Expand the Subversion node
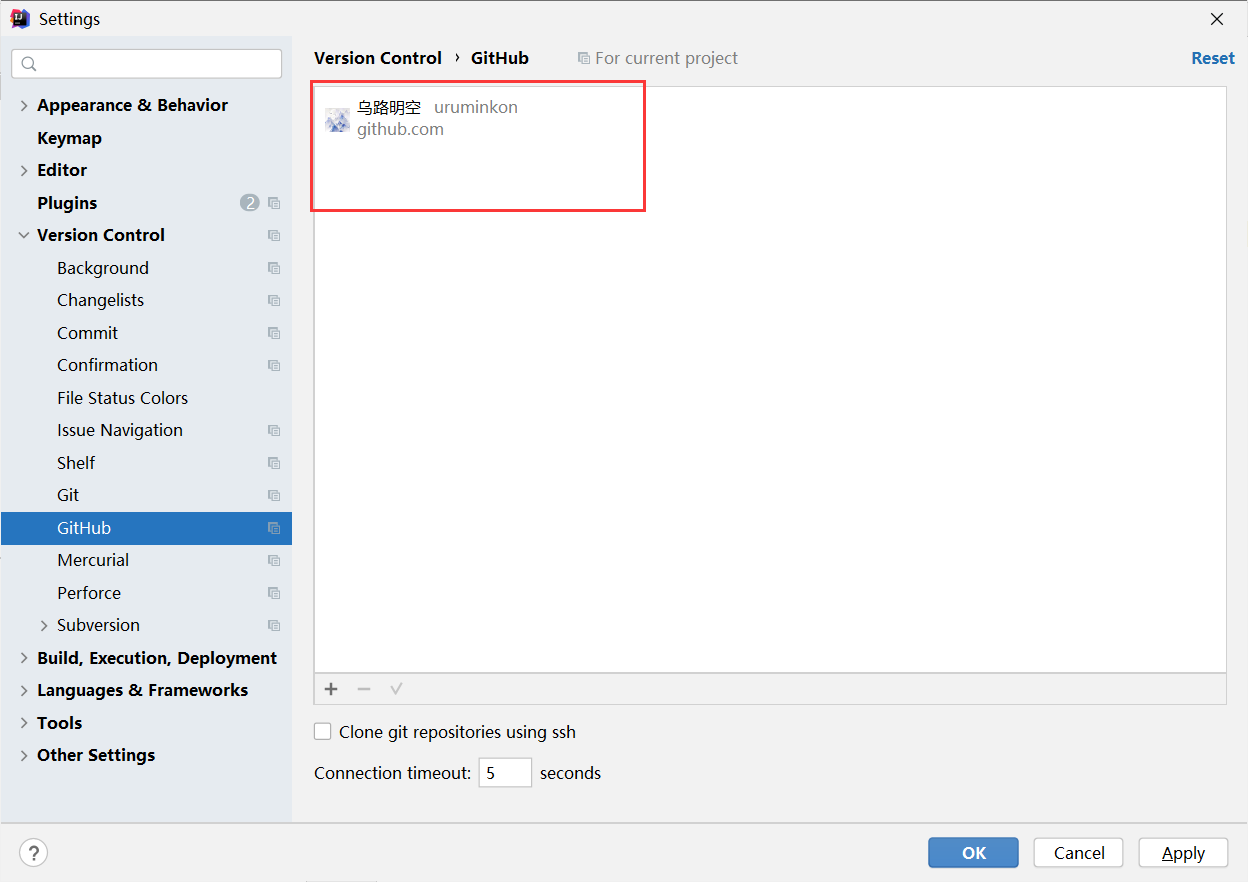Screen dimensions: 1248x882 pyautogui.click(x=44, y=626)
